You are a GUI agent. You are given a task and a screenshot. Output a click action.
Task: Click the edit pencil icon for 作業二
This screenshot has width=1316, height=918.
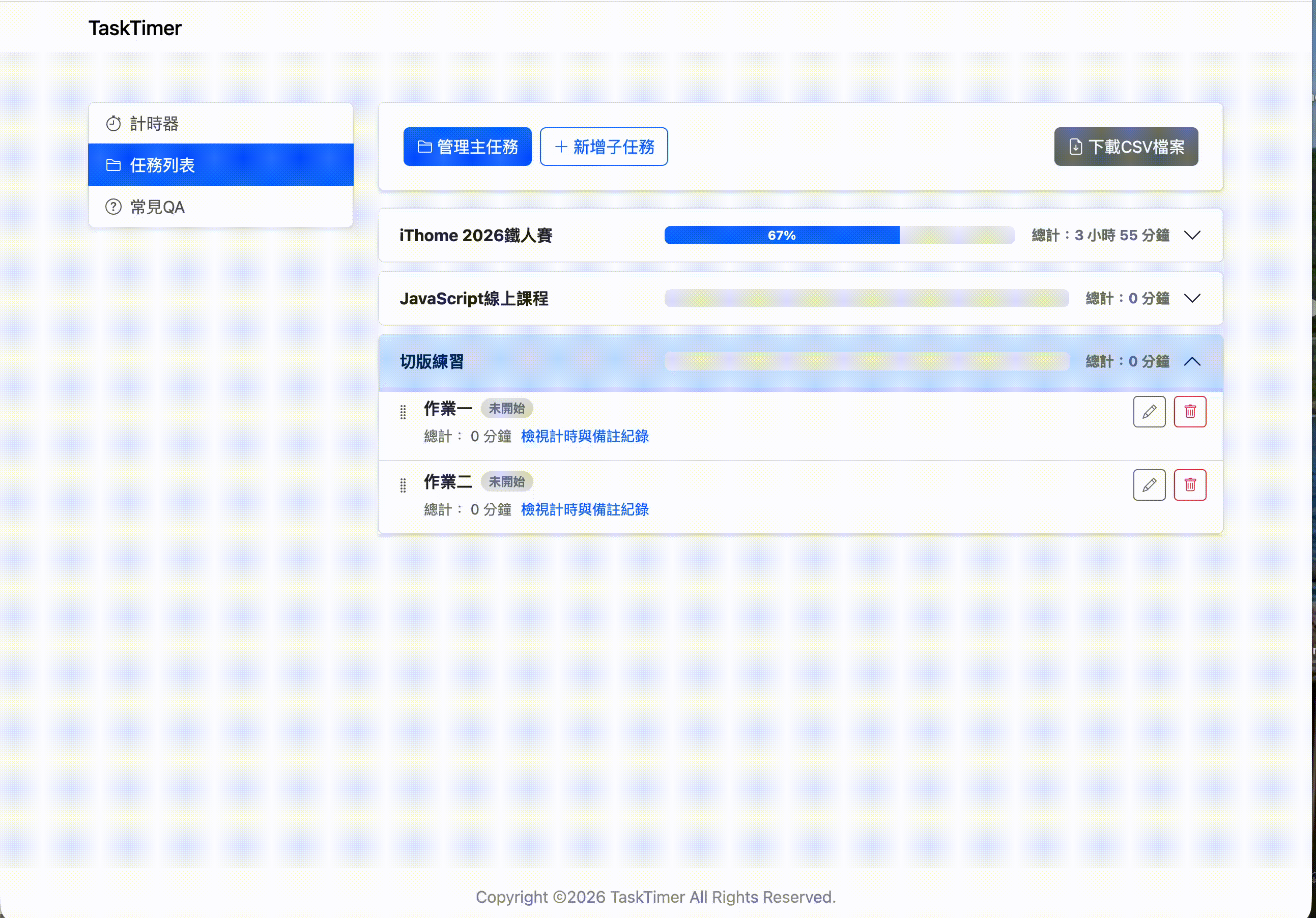[x=1149, y=485]
